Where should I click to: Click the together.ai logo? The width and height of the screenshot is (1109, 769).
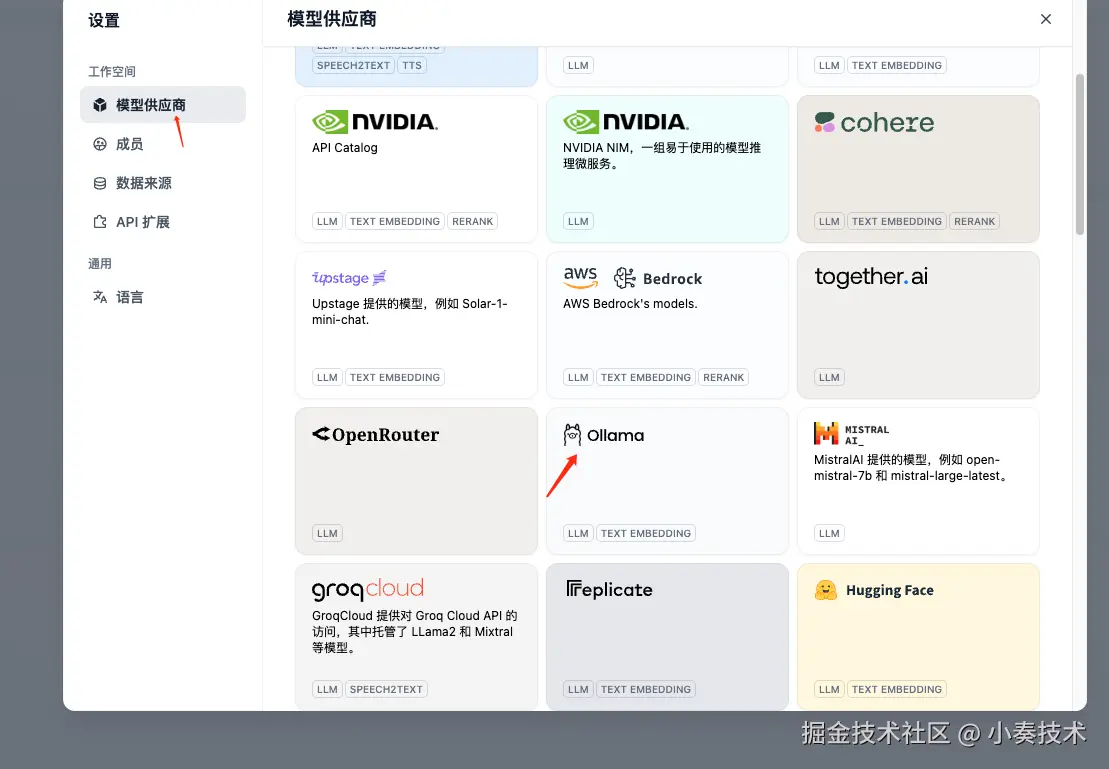(871, 277)
